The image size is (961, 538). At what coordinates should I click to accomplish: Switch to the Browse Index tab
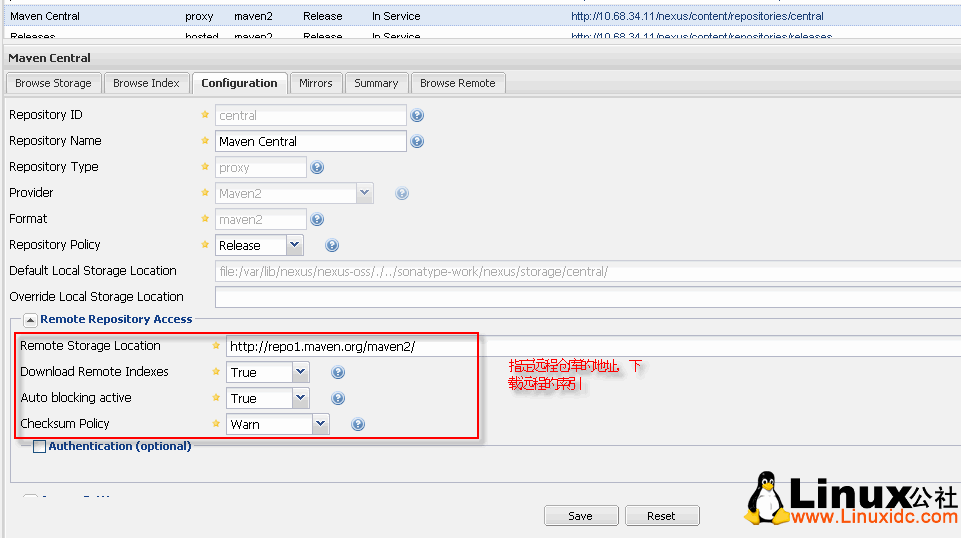point(146,83)
